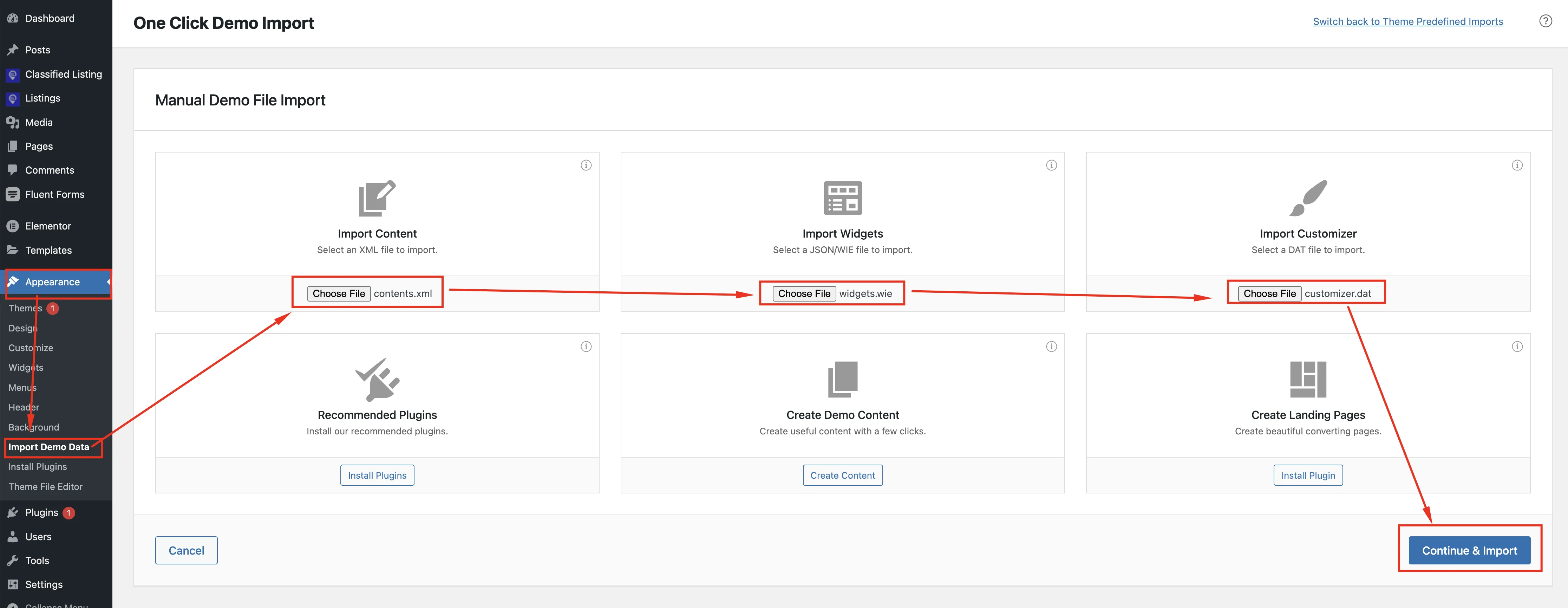The image size is (1568, 608).
Task: Open Widgets under Appearance
Action: coord(26,367)
